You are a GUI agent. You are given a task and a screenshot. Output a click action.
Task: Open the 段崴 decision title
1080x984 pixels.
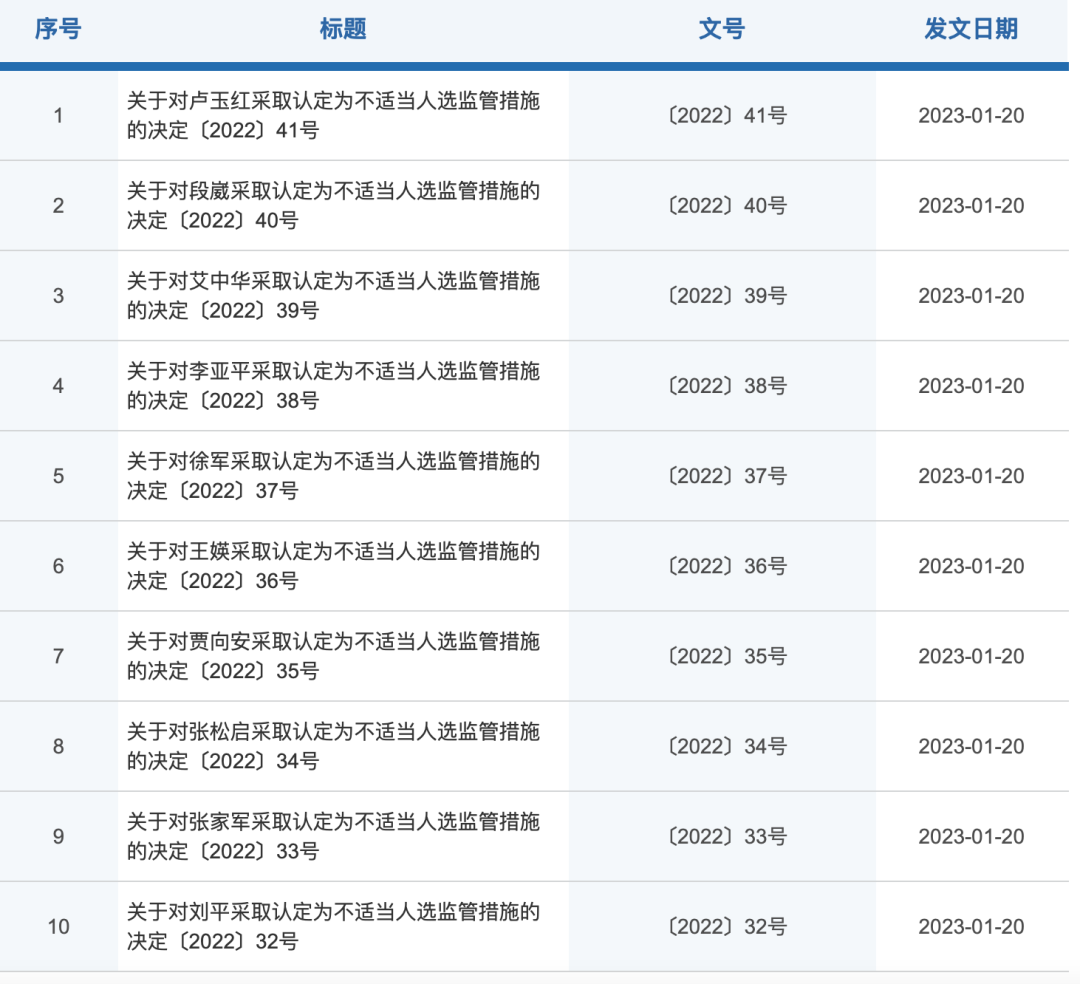[333, 205]
